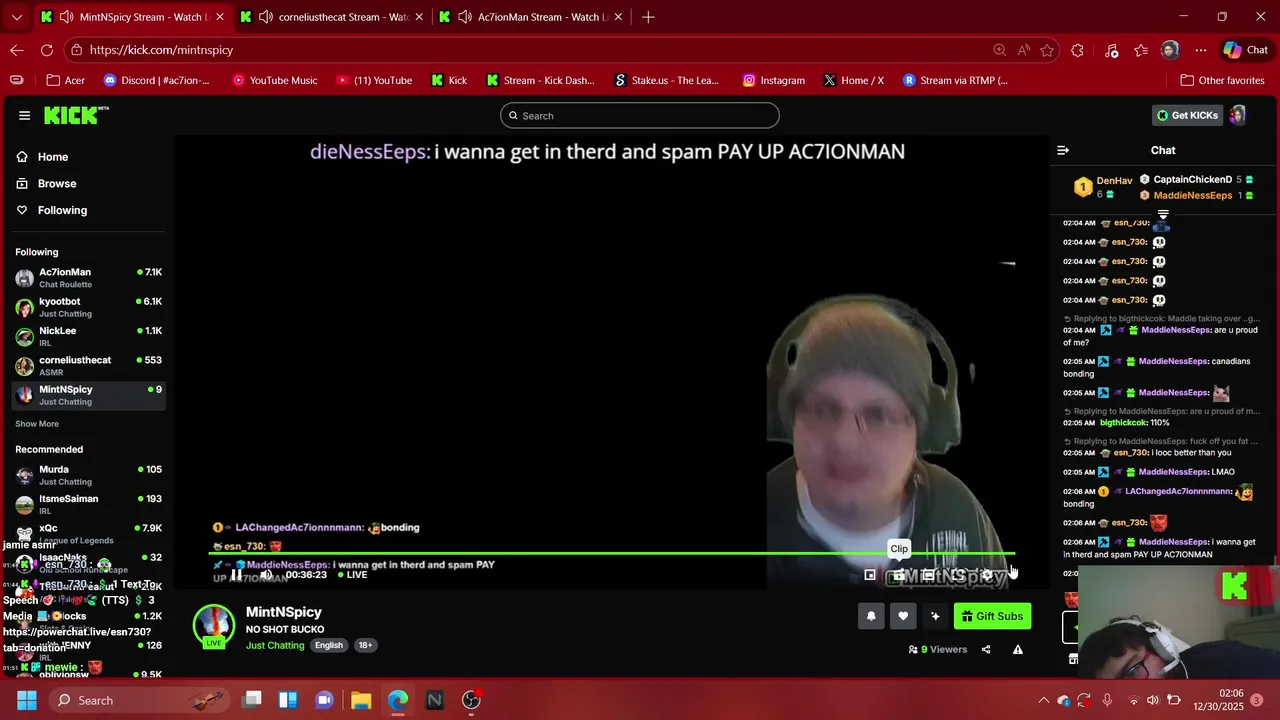The height and width of the screenshot is (720, 1280).
Task: Select MintNSpicy channel in Following list
Action: coord(88,395)
